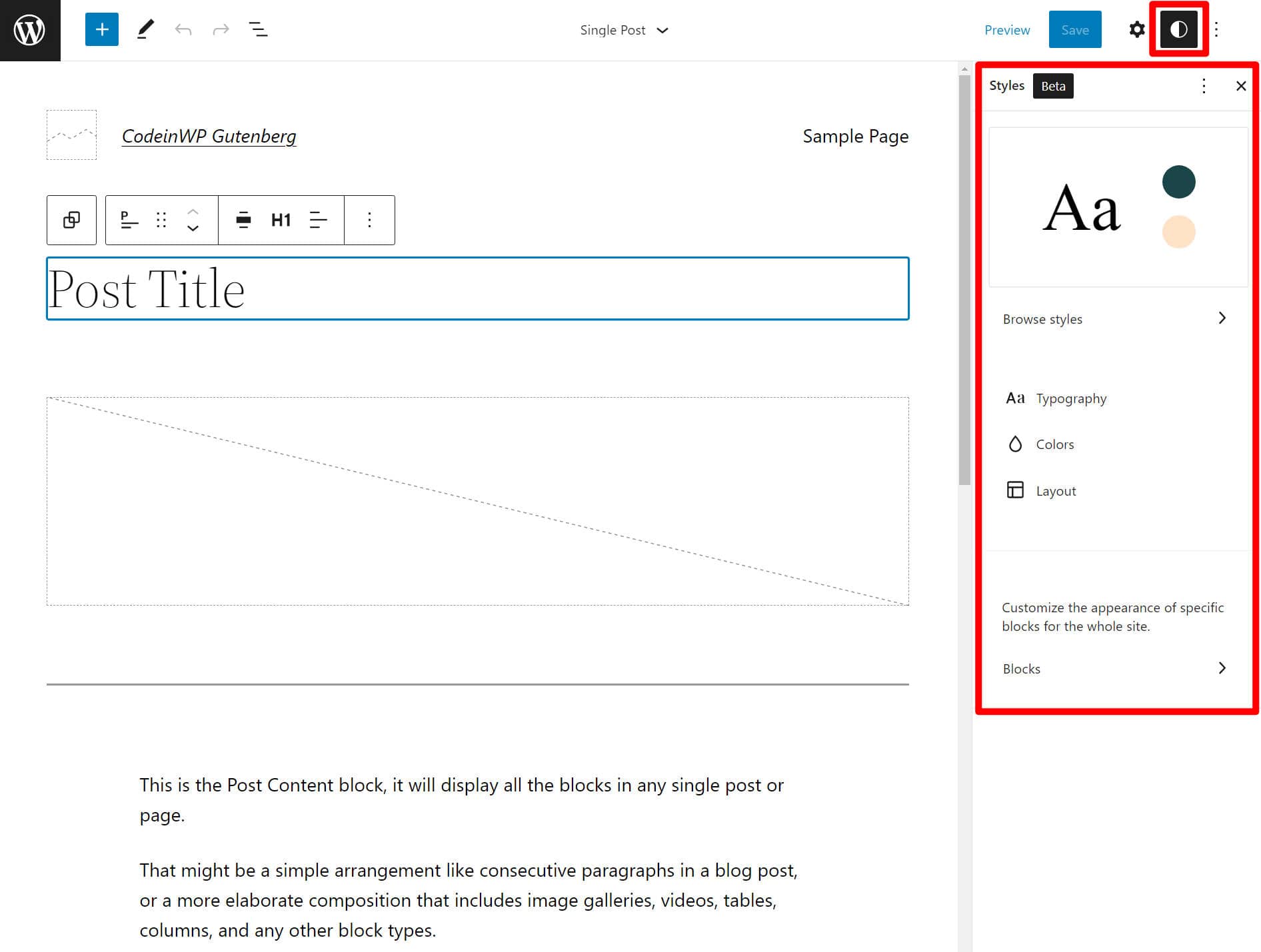Open Styles panel more actions menu

[x=1204, y=86]
